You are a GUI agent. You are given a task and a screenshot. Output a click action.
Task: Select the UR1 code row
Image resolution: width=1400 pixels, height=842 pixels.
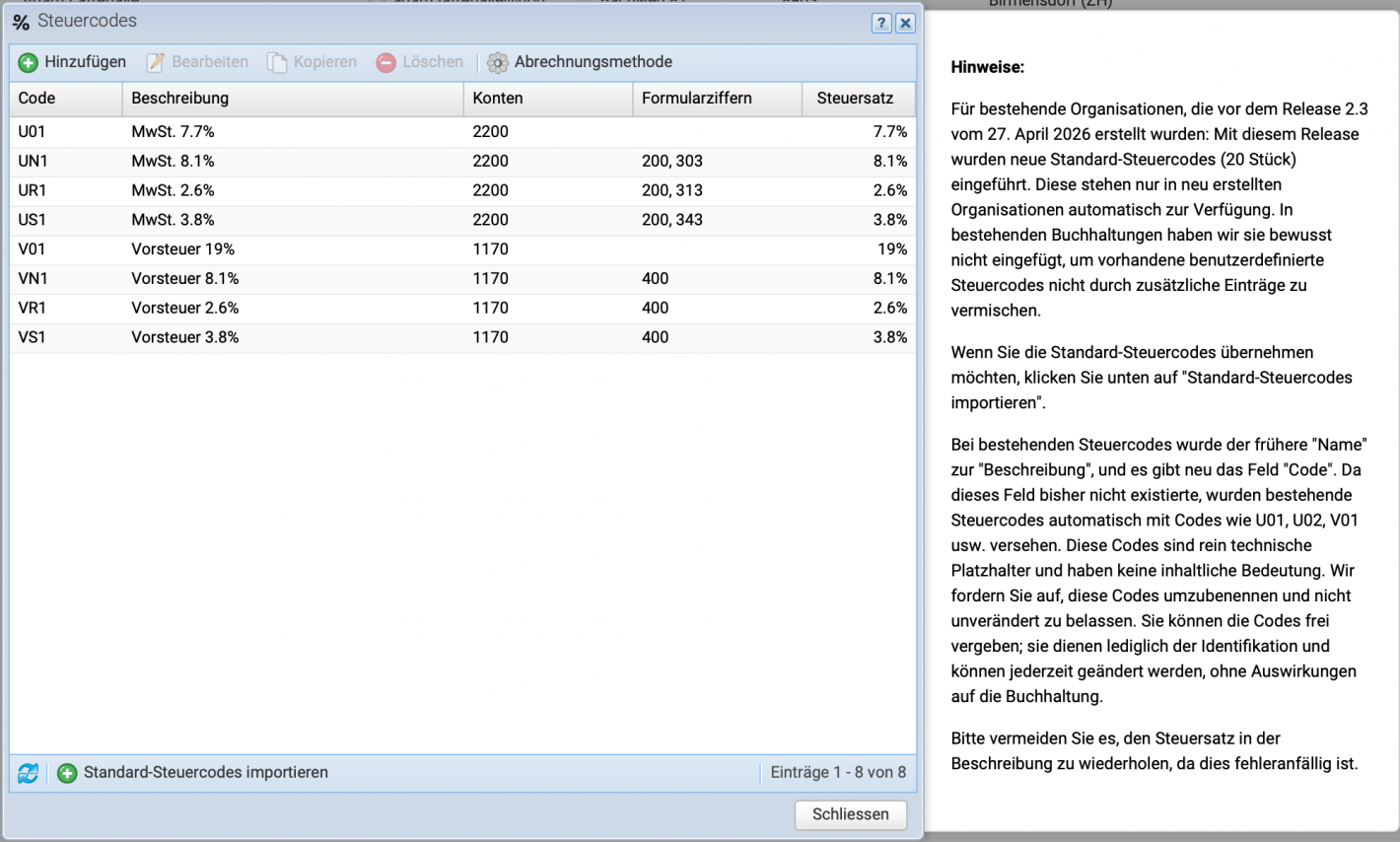(462, 191)
